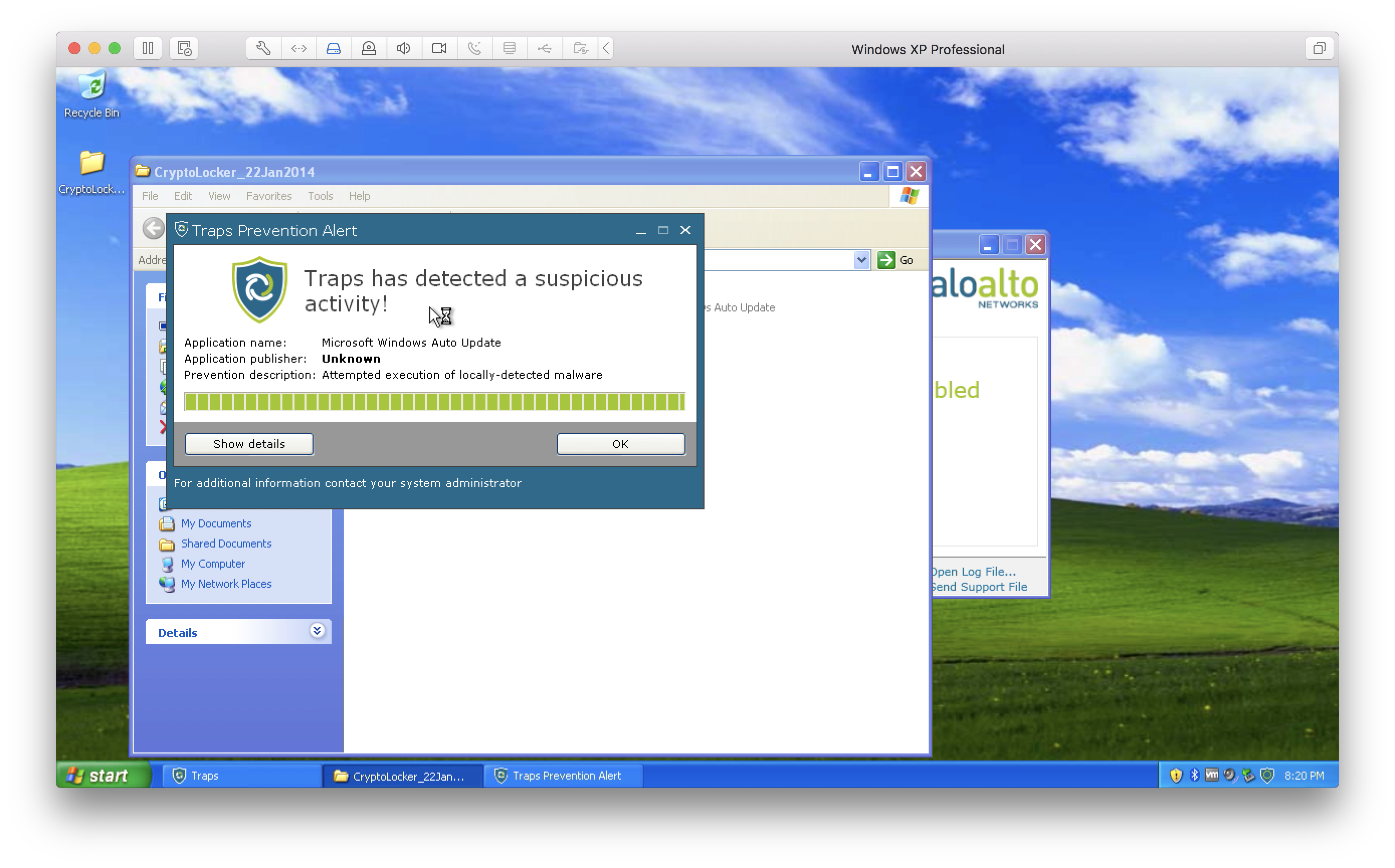Viewport: 1395px width, 868px height.
Task: Open the File menu
Action: click(150, 196)
